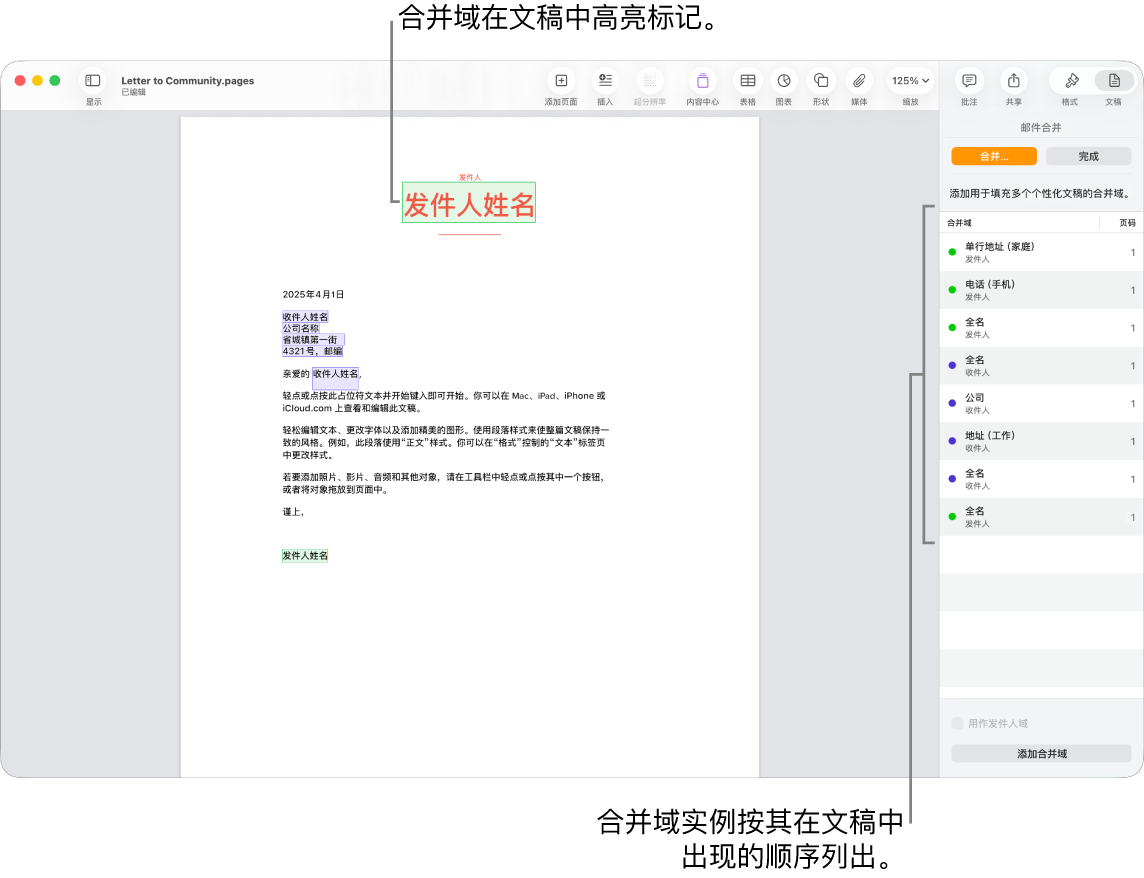Open the 形状 shapes icon
1144x878 pixels.
[x=821, y=81]
